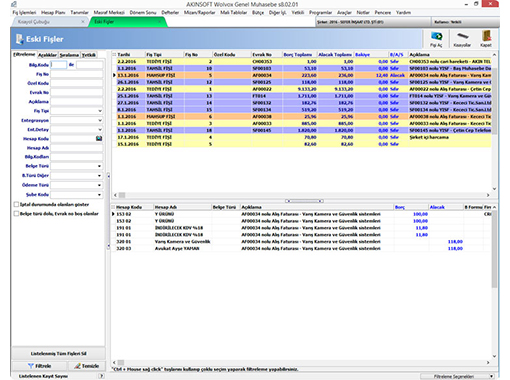This screenshot has height=380, width=510.
Task: Click the Temizle button
Action: 86,366
